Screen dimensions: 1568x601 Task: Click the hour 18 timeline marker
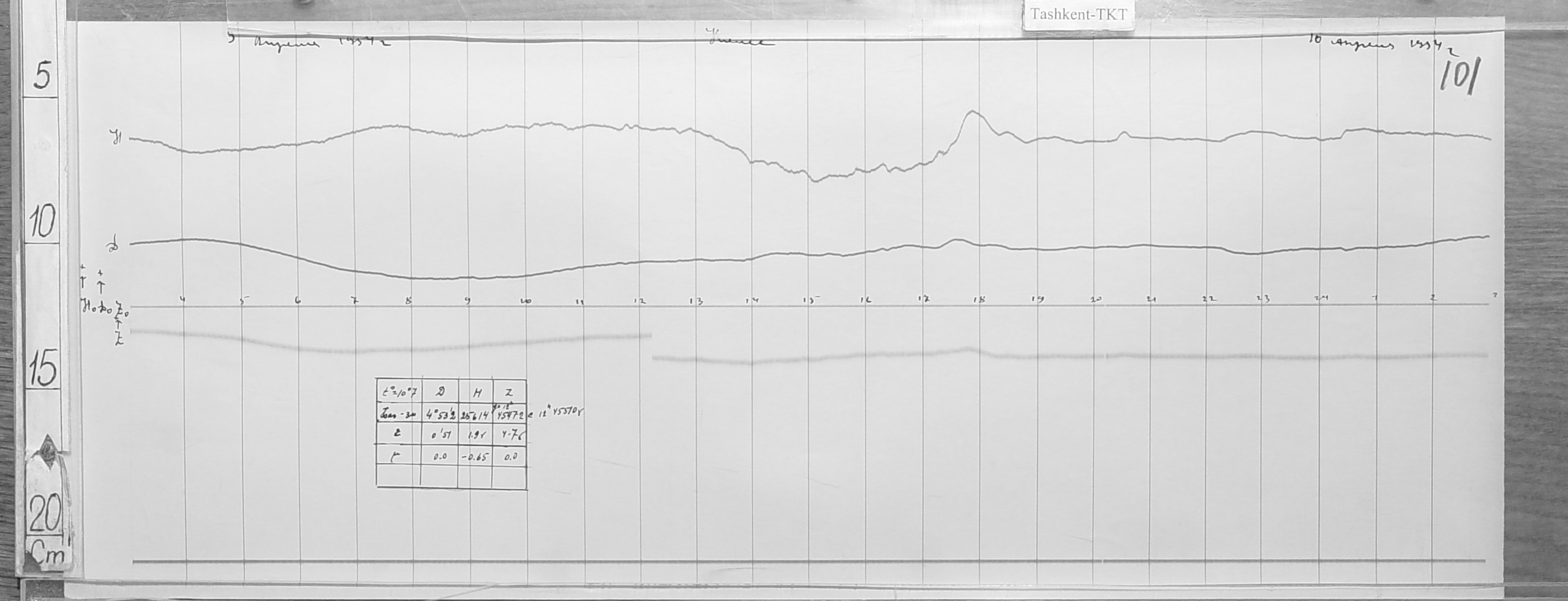(x=979, y=300)
